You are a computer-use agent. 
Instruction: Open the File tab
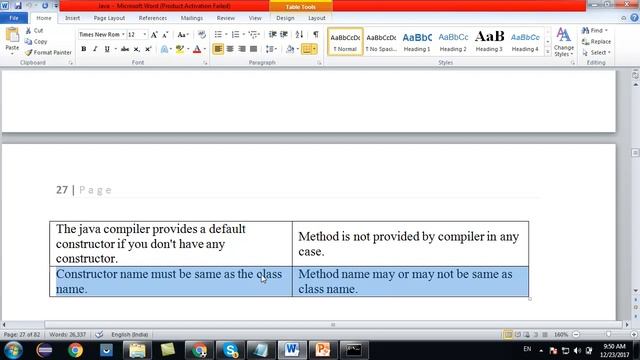point(14,18)
